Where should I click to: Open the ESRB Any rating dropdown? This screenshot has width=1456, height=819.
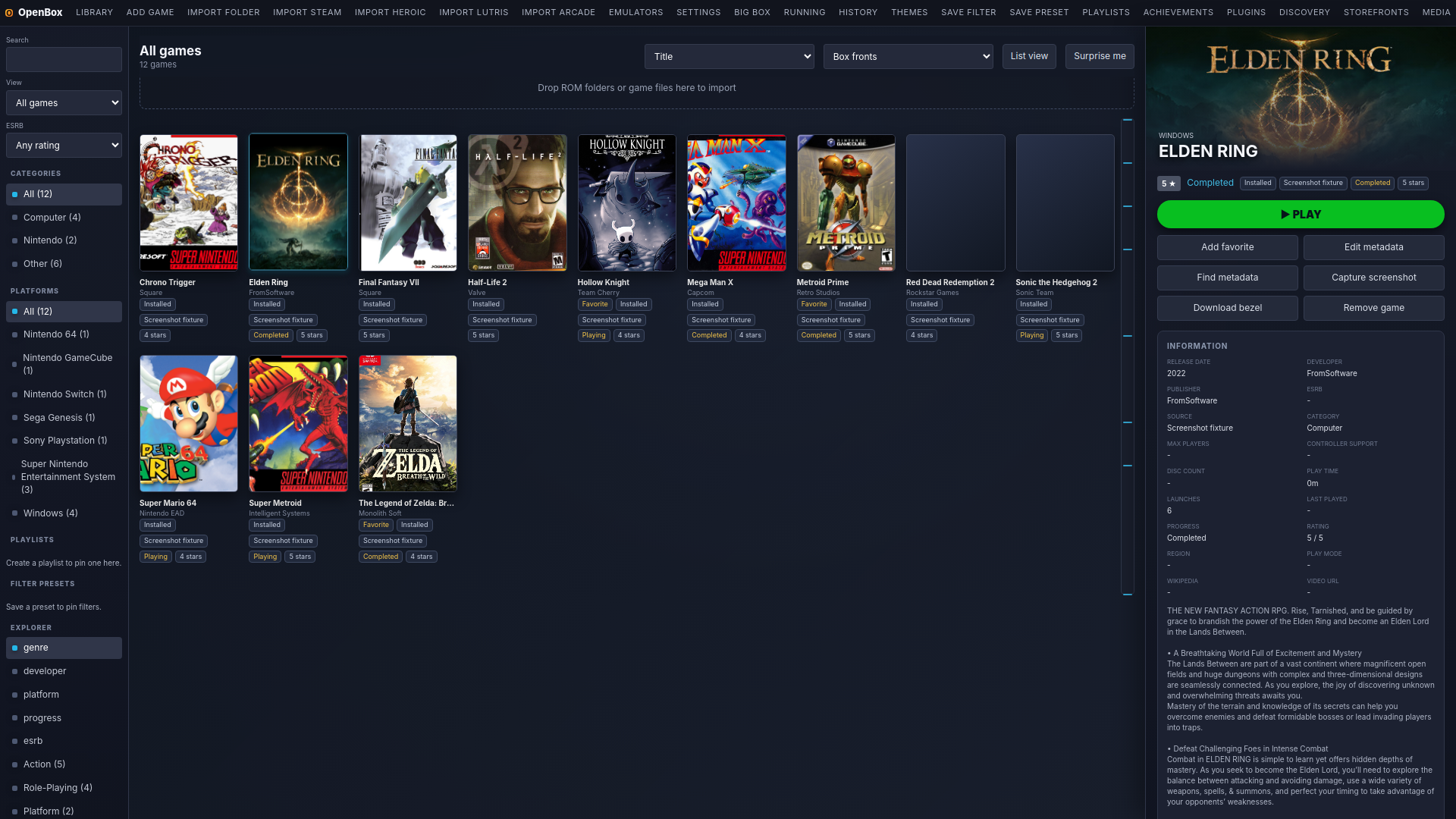(x=64, y=146)
